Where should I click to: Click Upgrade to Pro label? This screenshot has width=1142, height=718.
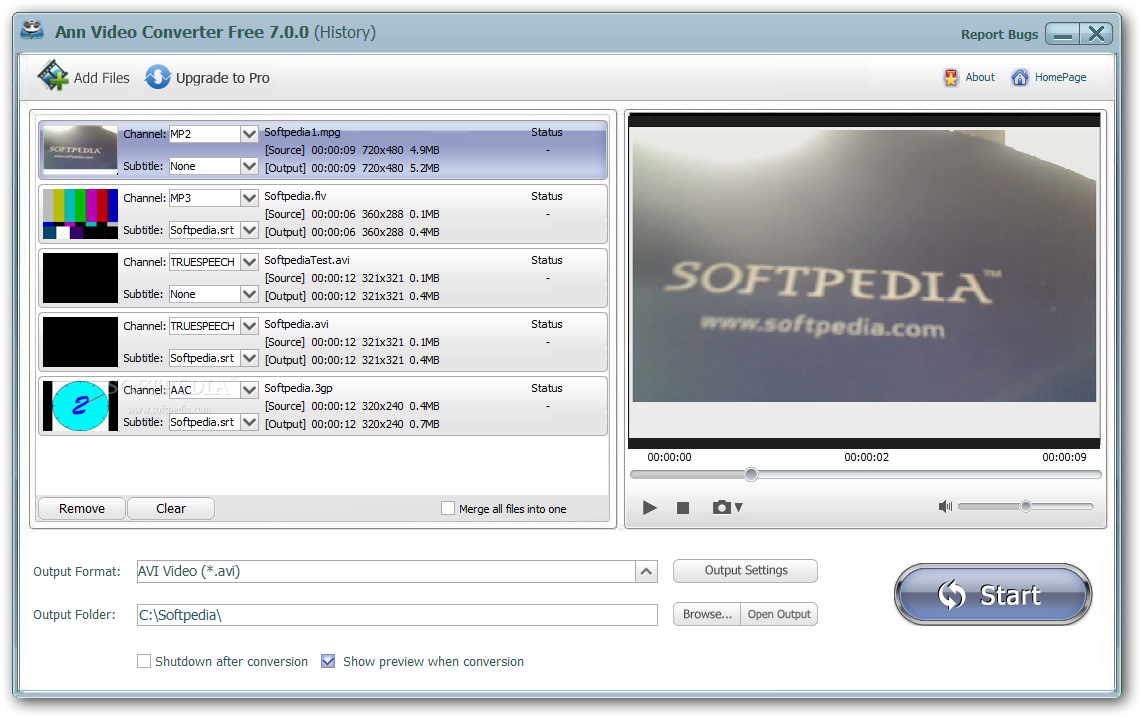point(222,78)
